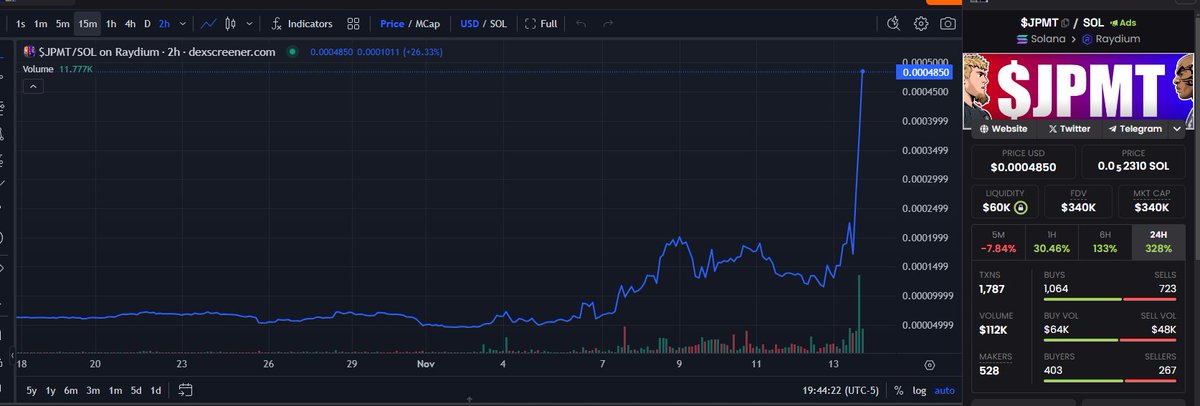Image resolution: width=1200 pixels, height=406 pixels.
Task: Undo the last chart action
Action: click(x=582, y=23)
